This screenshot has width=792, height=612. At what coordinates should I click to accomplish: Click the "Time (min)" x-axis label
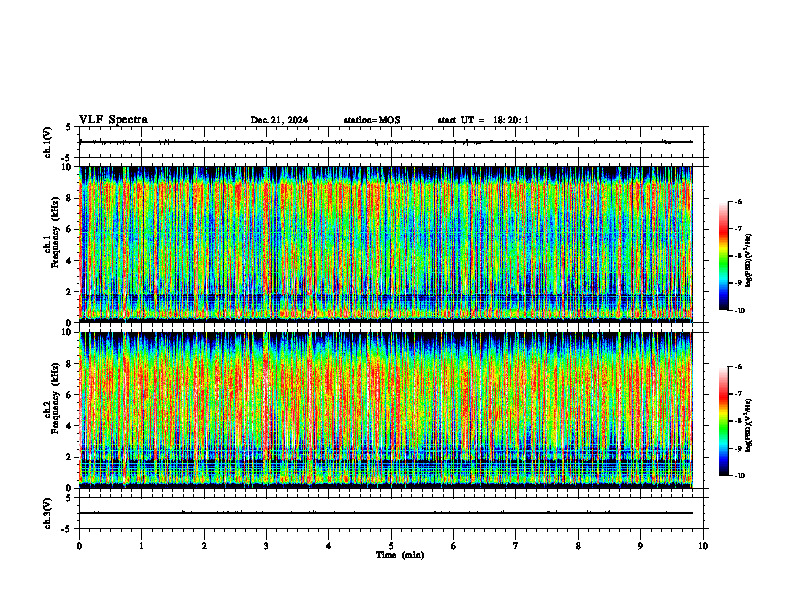pos(400,555)
